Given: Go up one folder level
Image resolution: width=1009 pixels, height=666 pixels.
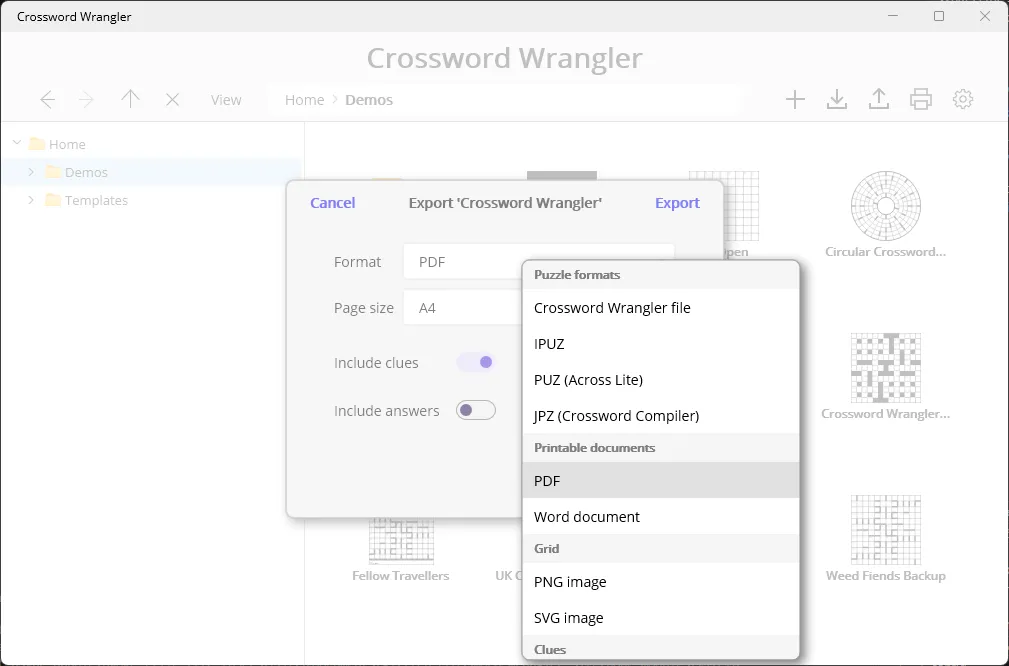Looking at the screenshot, I should coord(131,99).
